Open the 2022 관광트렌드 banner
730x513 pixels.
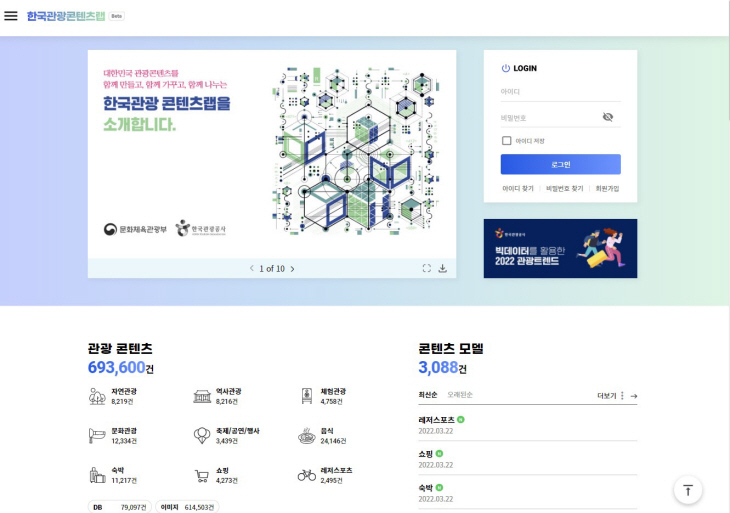click(560, 249)
